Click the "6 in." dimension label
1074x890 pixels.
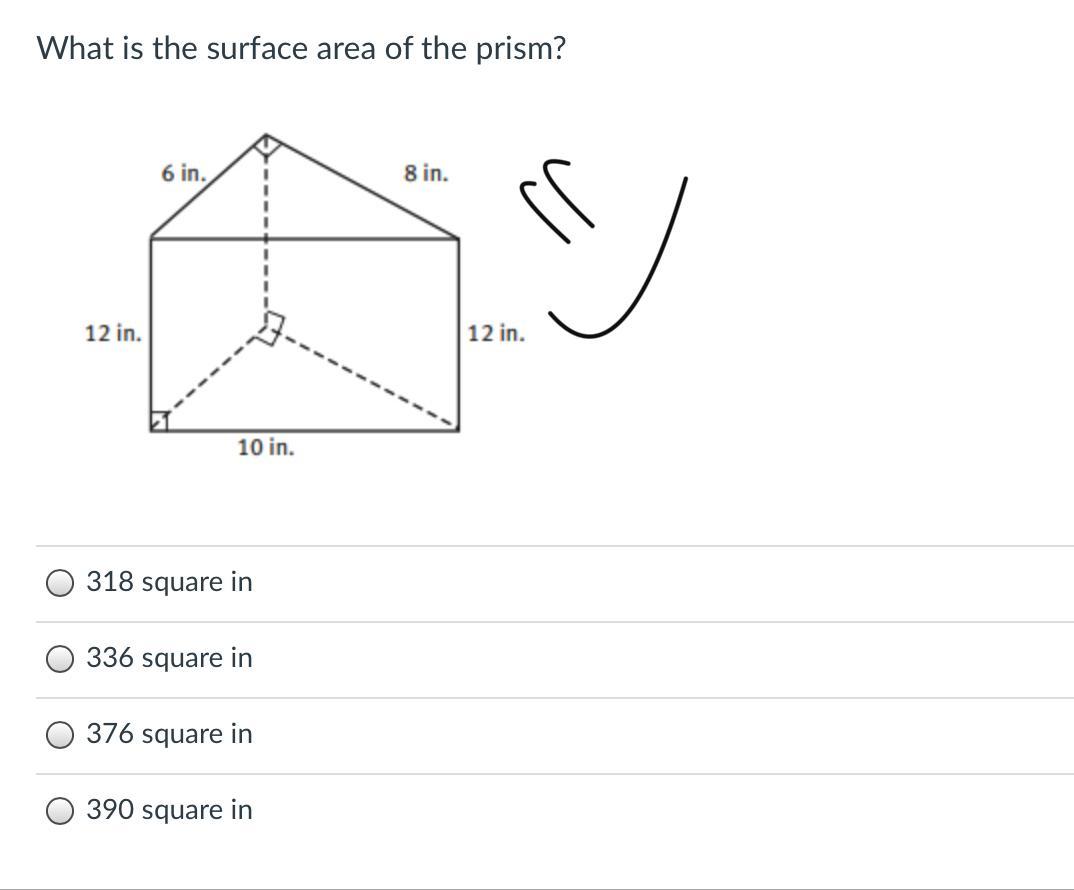tap(183, 173)
